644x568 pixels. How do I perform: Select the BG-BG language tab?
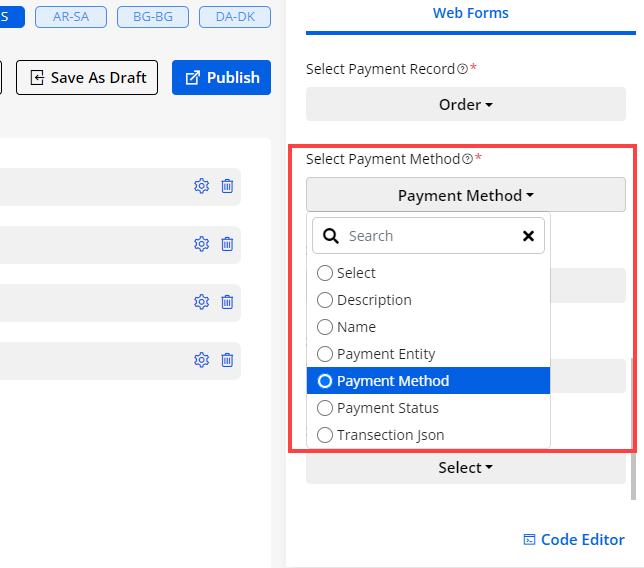[x=152, y=17]
